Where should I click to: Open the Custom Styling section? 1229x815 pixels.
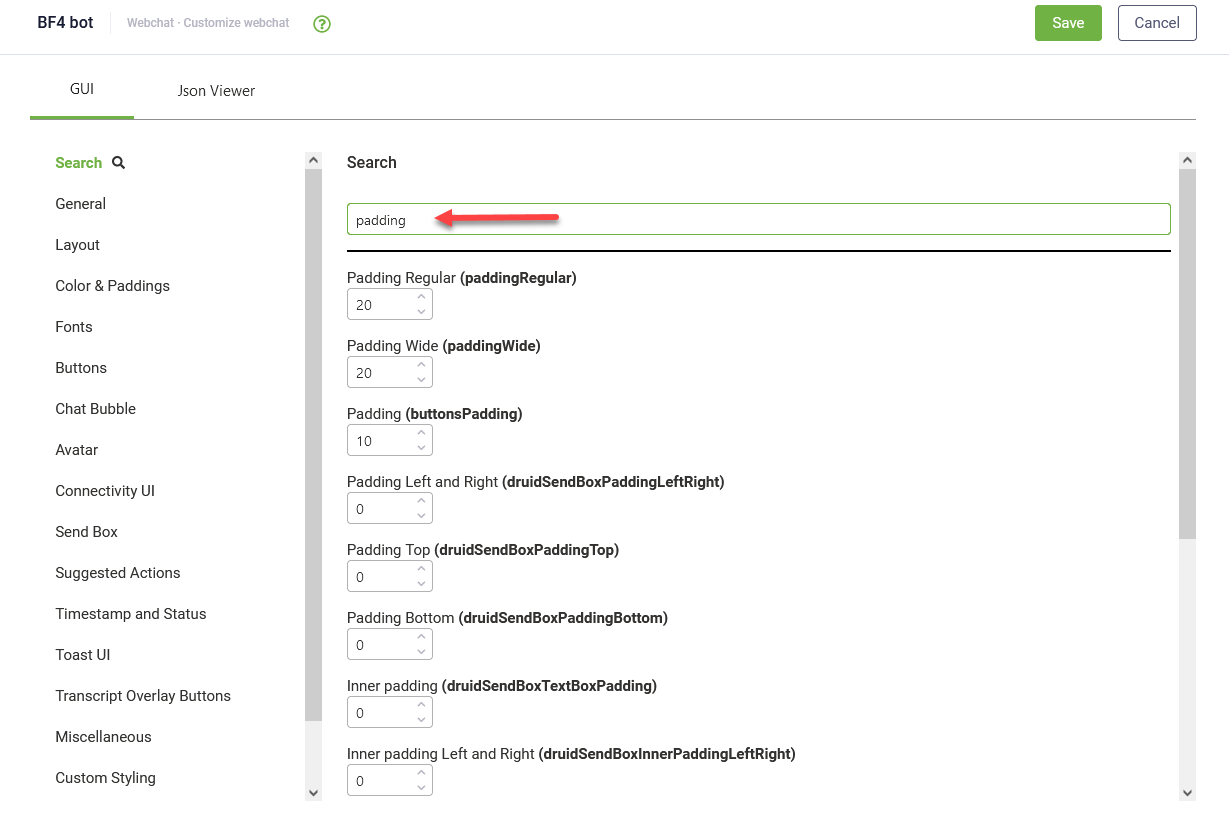pyautogui.click(x=105, y=777)
